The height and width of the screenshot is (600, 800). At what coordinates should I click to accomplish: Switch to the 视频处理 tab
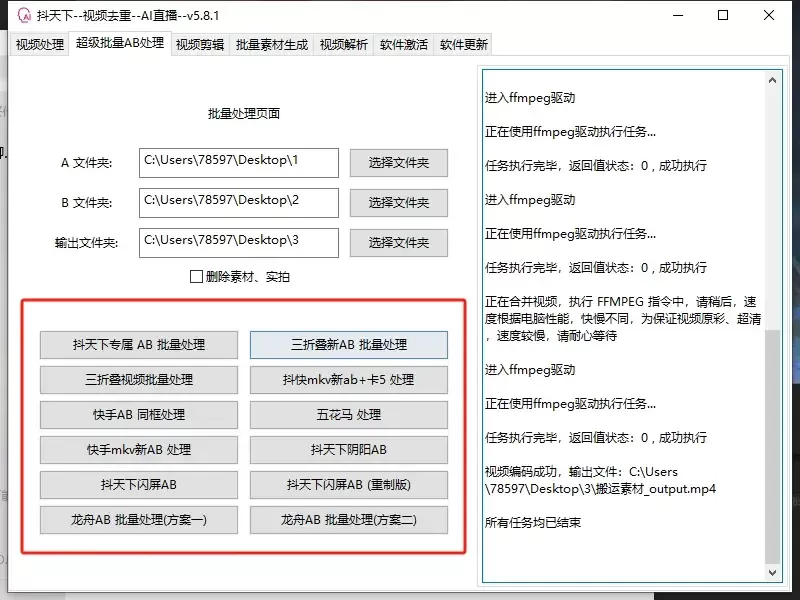(x=39, y=45)
